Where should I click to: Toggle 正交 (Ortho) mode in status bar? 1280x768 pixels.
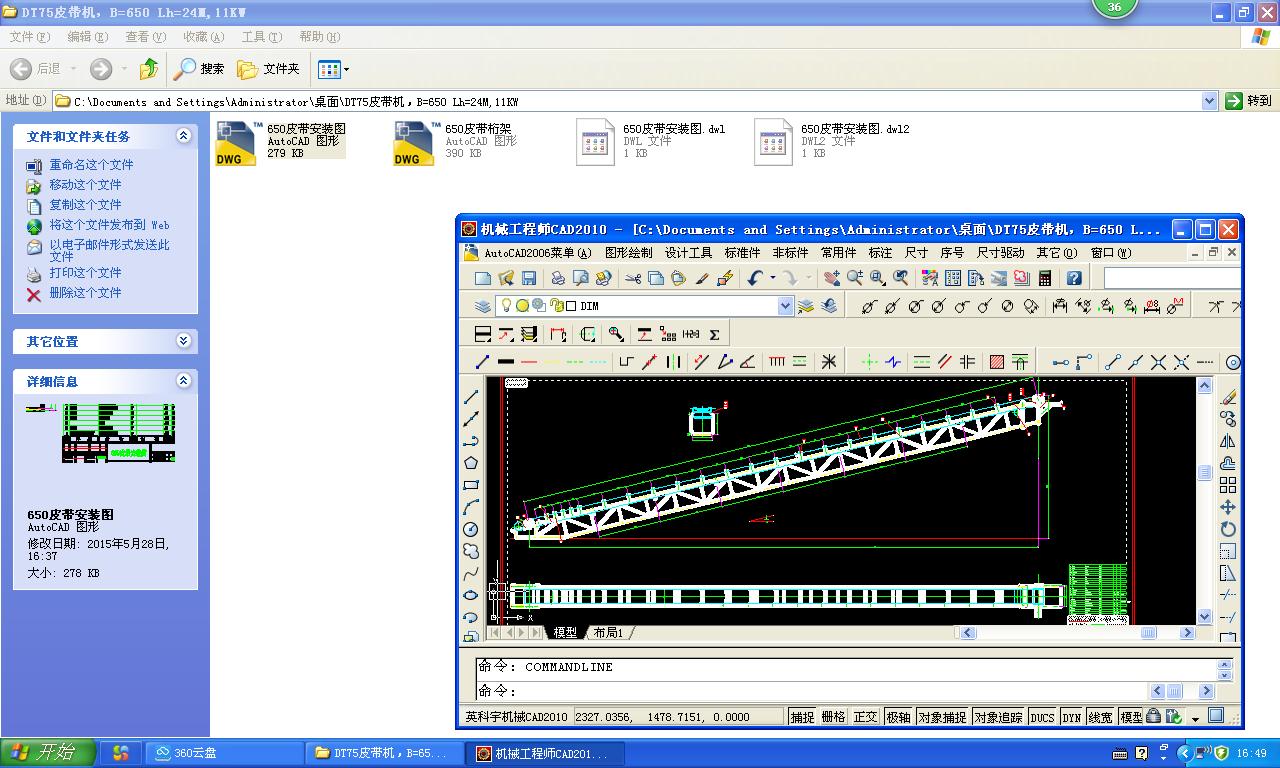[865, 716]
